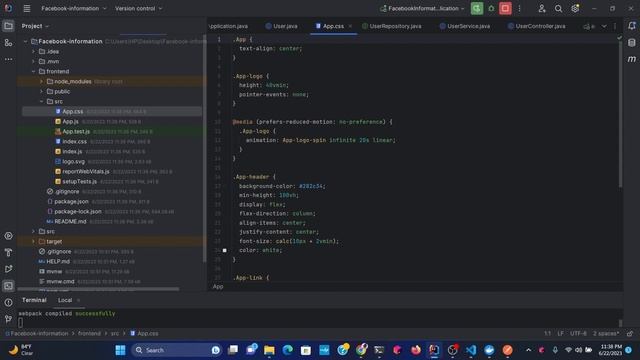Open IDE settings gear icon
The height and width of the screenshot is (360, 640).
(x=575, y=8)
